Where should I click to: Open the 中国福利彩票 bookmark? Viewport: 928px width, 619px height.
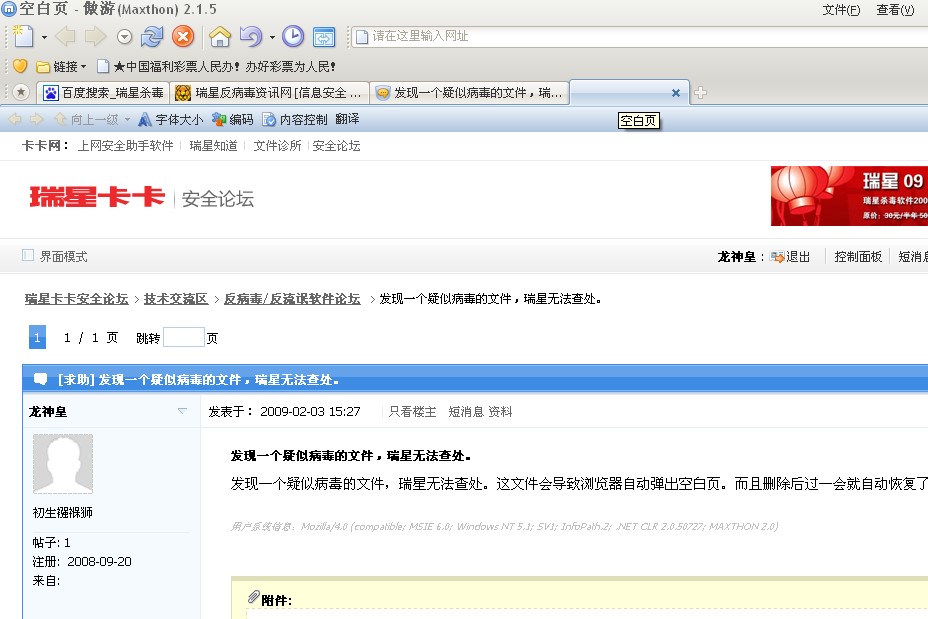(x=217, y=66)
